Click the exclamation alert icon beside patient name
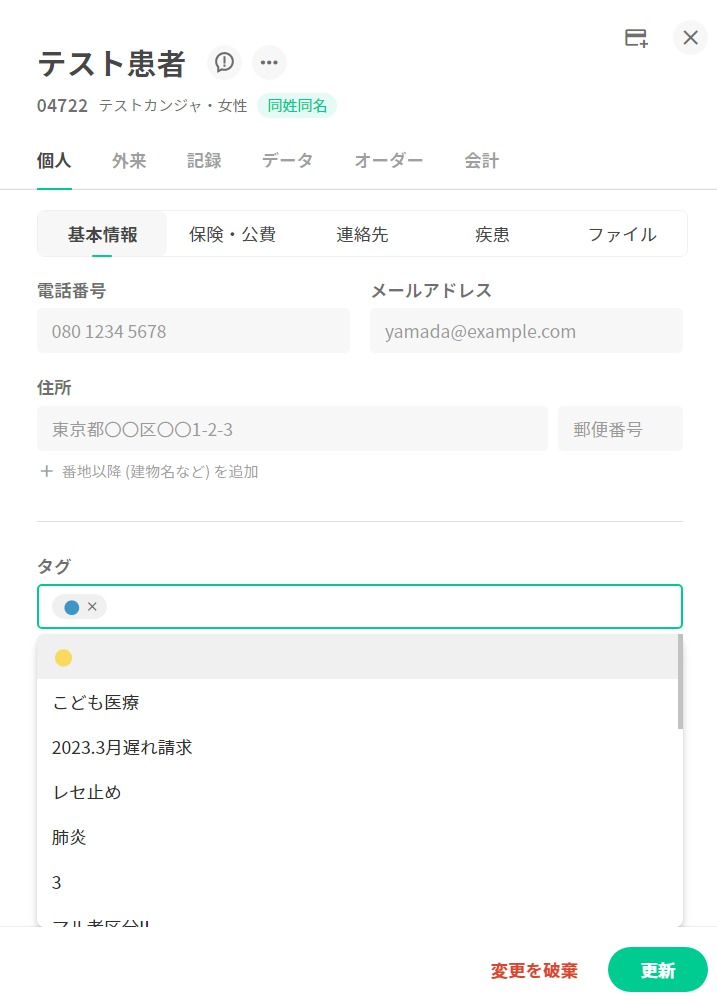This screenshot has height=1003, width=717. [x=225, y=63]
